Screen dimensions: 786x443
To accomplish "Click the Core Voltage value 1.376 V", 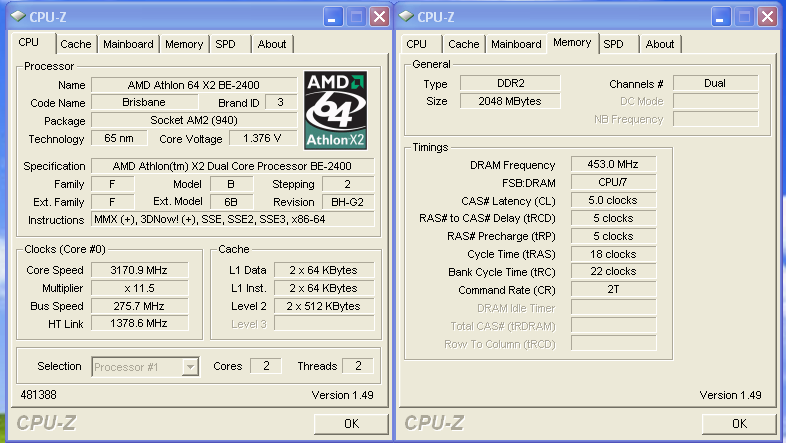I will click(x=262, y=138).
